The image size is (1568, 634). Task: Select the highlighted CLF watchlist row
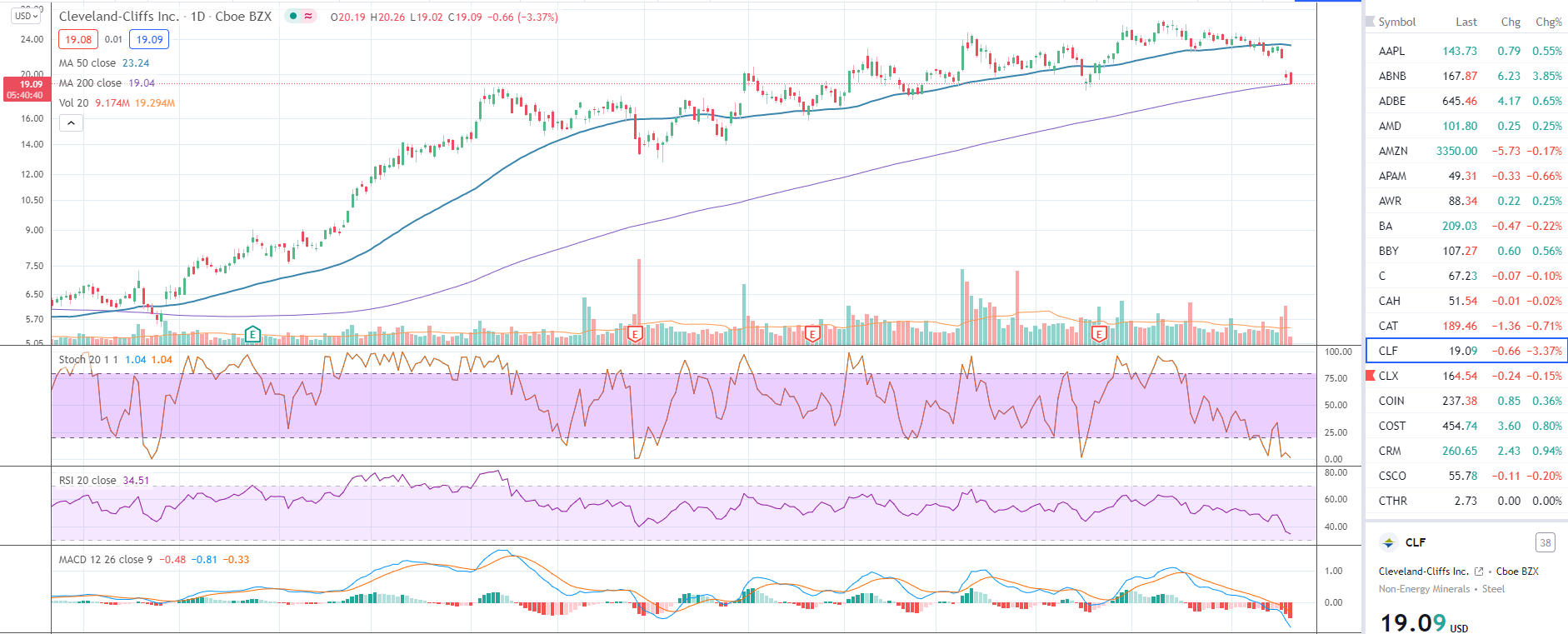pyautogui.click(x=1466, y=351)
